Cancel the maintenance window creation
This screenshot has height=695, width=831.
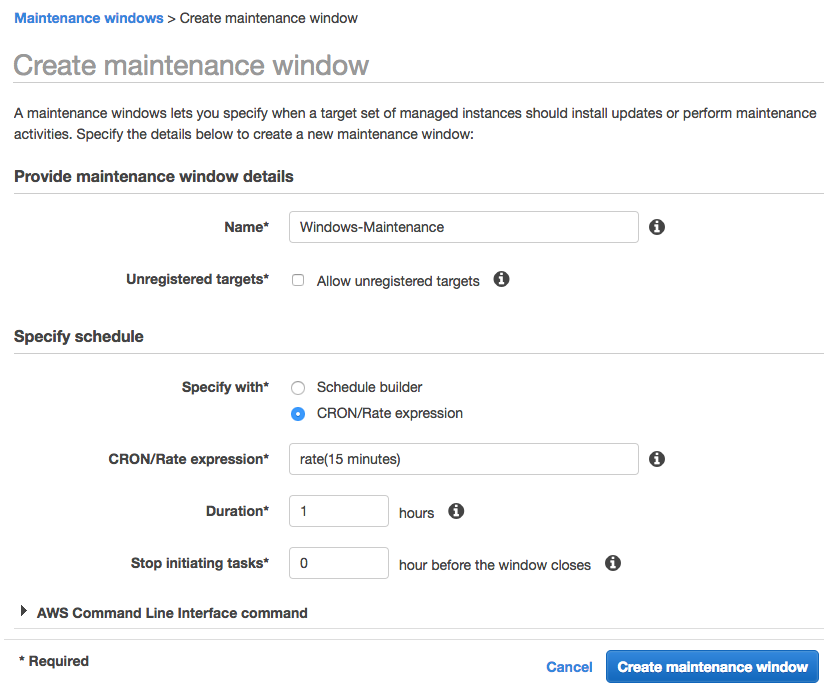click(569, 667)
